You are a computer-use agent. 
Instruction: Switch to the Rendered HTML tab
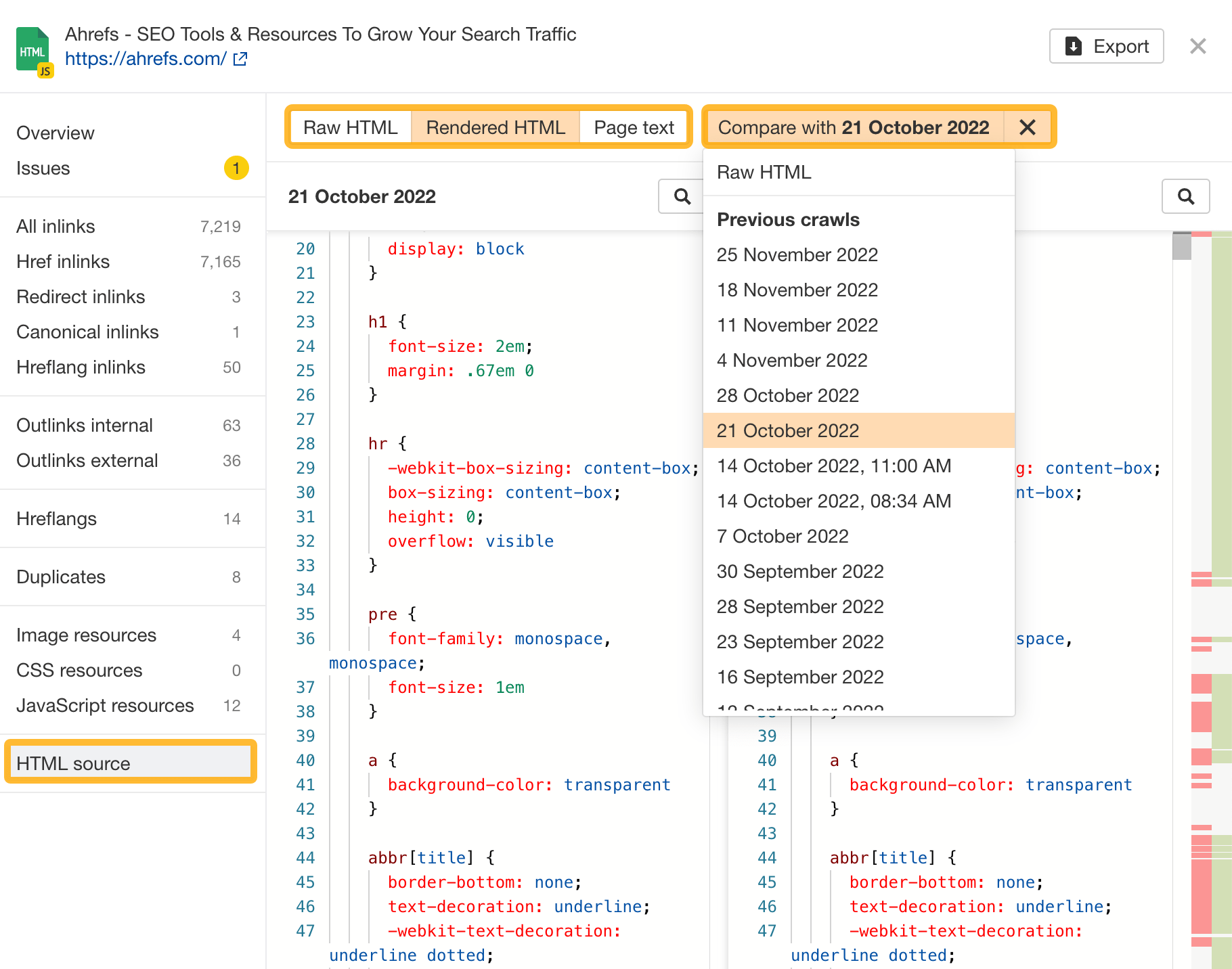point(495,127)
